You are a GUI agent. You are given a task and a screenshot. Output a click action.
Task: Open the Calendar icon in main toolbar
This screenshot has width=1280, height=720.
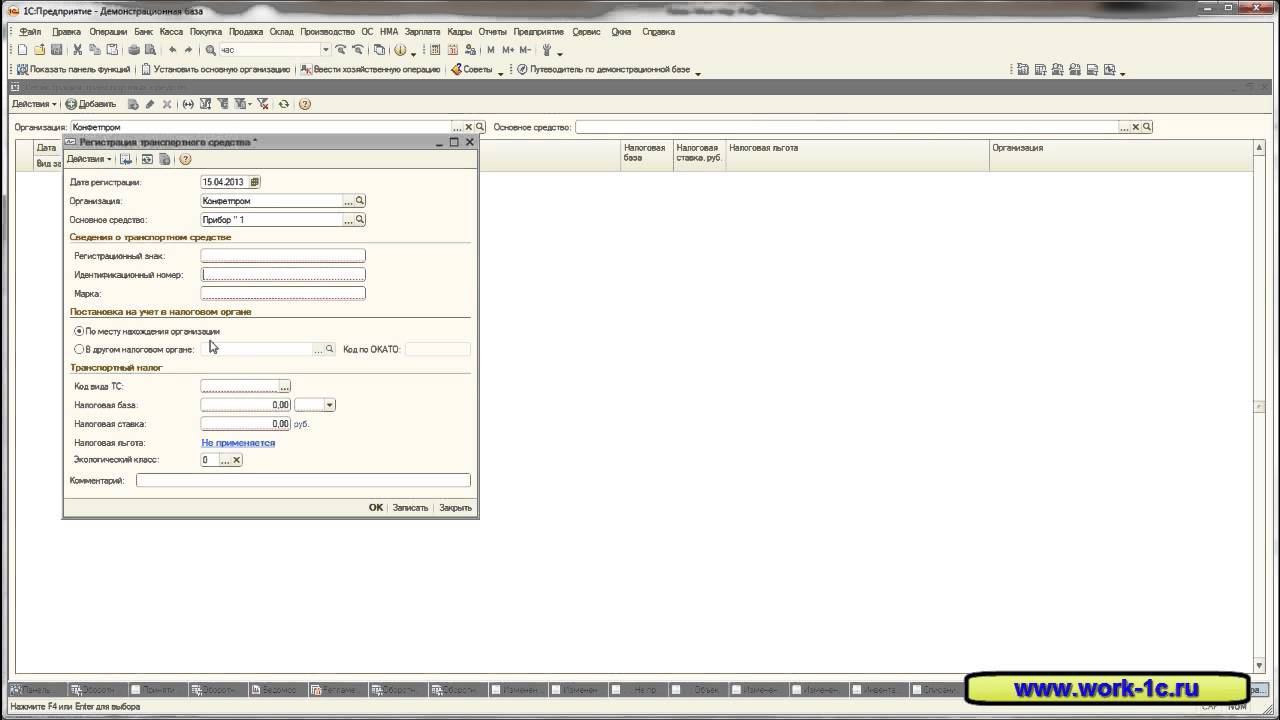pyautogui.click(x=453, y=50)
